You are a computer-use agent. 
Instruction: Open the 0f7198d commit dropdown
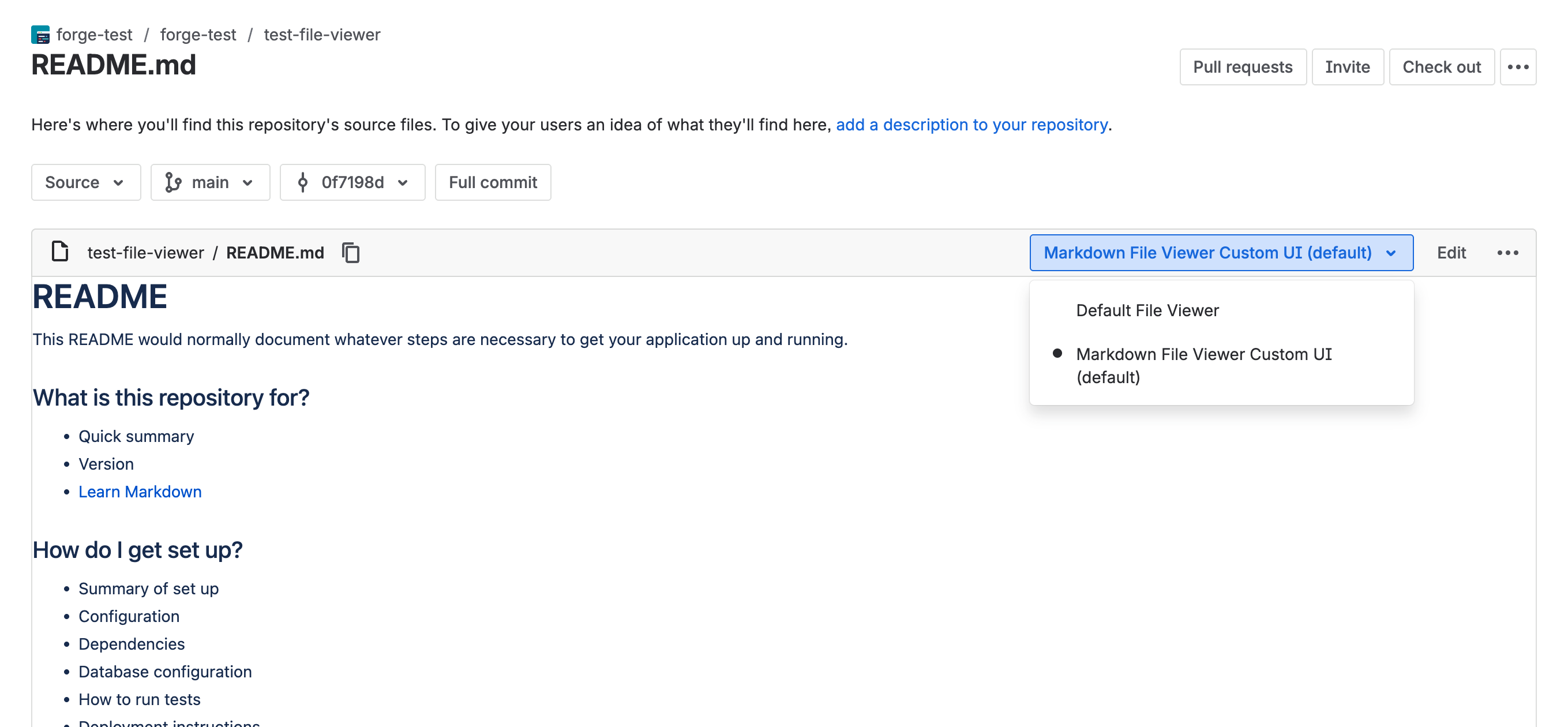click(352, 182)
